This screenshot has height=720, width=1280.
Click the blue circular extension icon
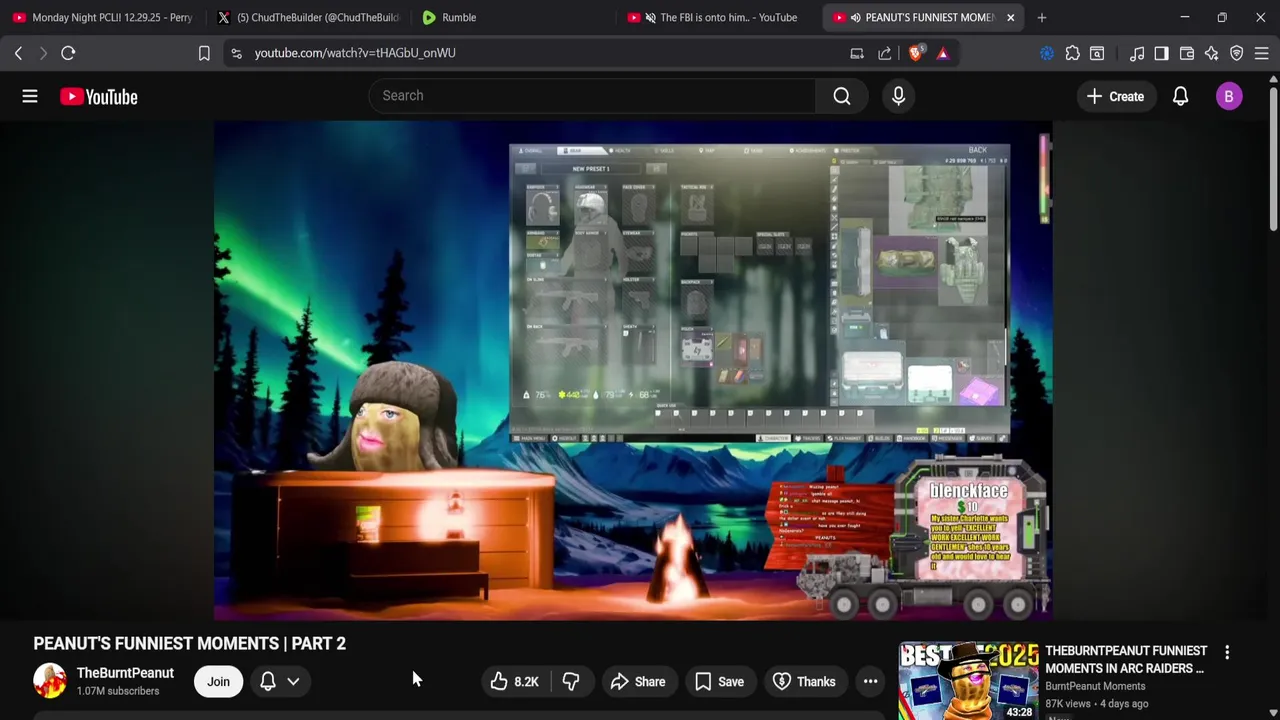click(x=1047, y=53)
